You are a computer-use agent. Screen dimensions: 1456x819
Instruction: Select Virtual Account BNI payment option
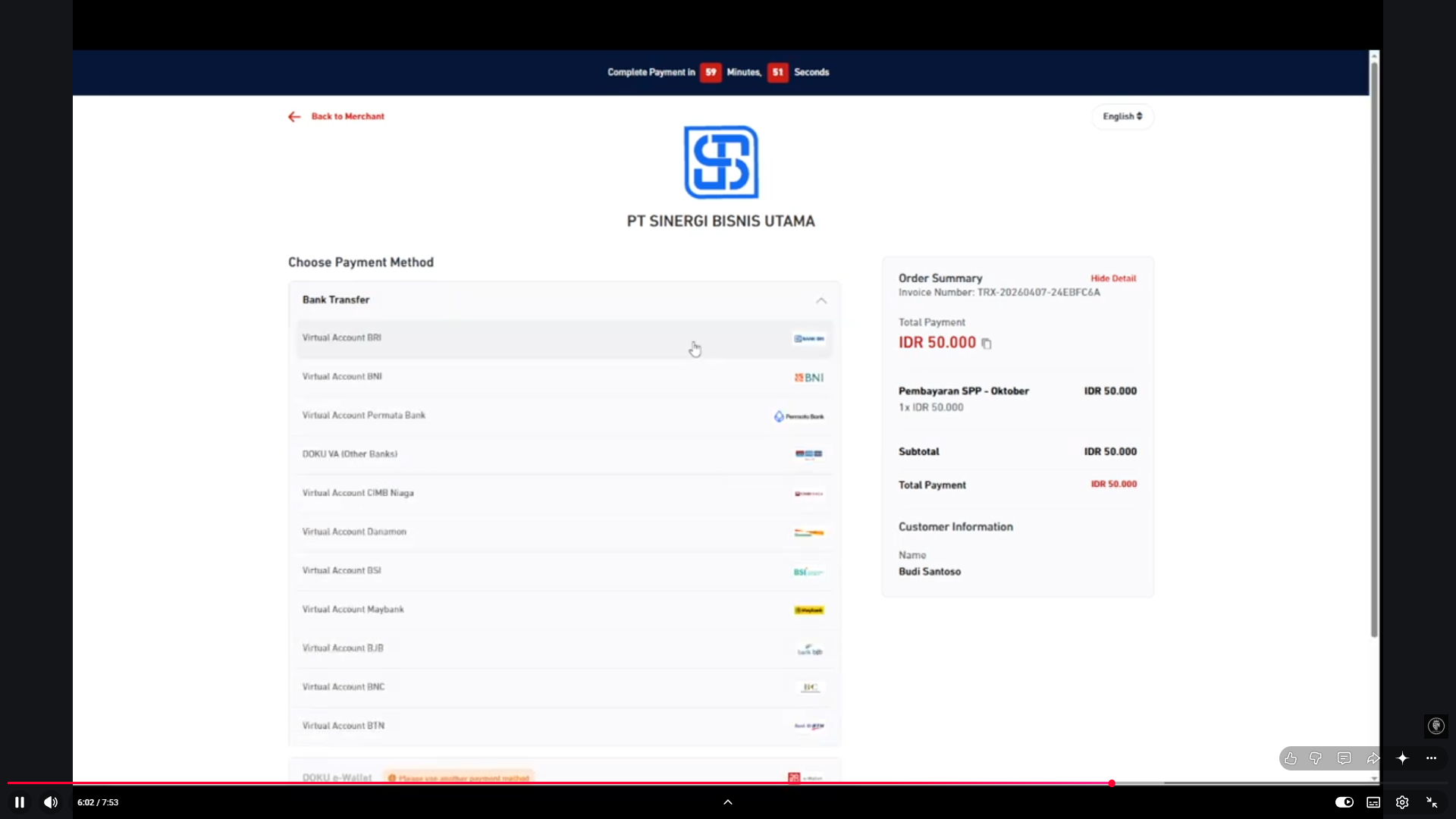coord(563,377)
